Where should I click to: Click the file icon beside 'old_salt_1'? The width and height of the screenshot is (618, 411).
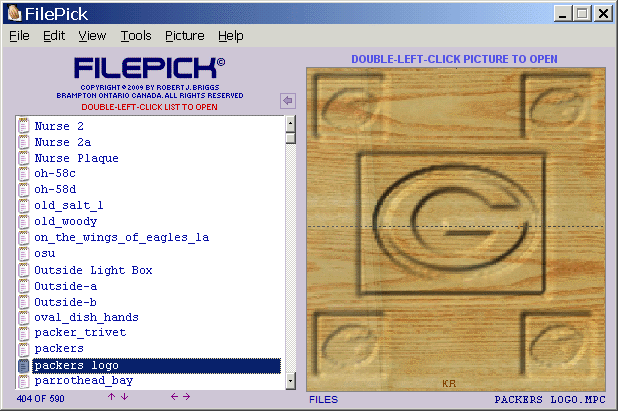pos(24,205)
